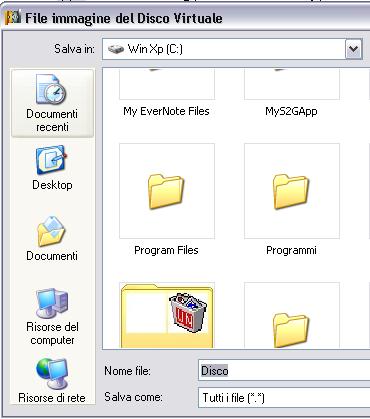Viewport: 370px width, 419px height.
Task: Select the folder thumbnail with the recycle bin image
Action: tap(167, 315)
